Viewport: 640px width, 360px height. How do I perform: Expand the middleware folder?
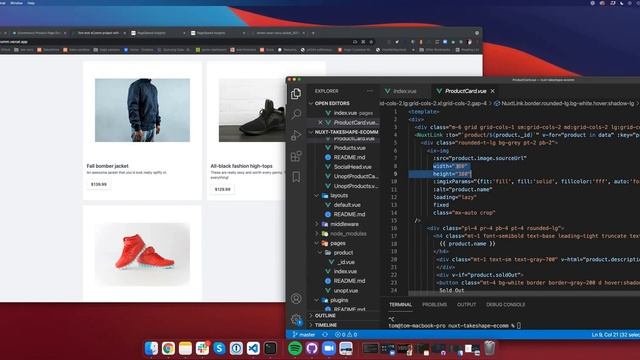point(344,224)
